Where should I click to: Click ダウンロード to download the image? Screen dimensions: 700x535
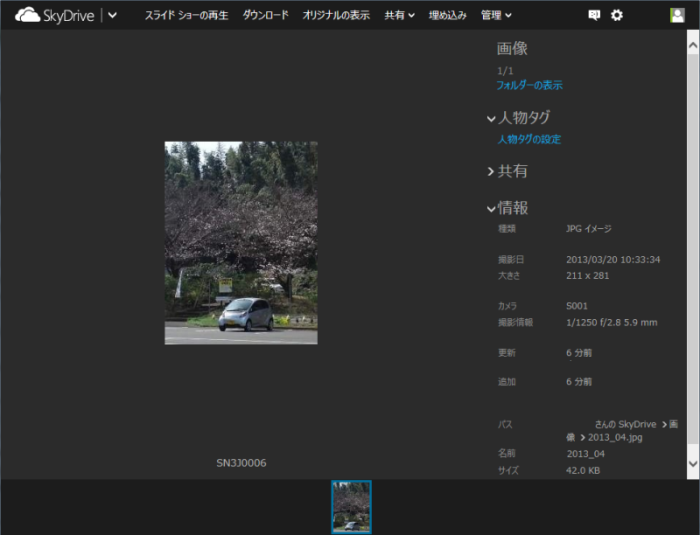(265, 15)
